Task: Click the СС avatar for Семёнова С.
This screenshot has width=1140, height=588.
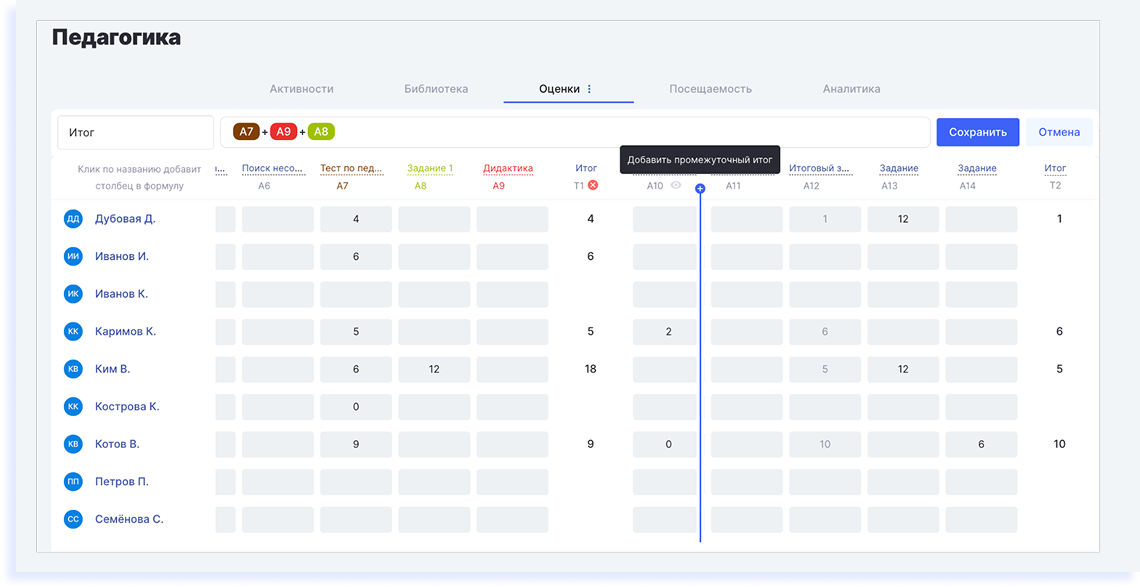Action: click(x=73, y=520)
